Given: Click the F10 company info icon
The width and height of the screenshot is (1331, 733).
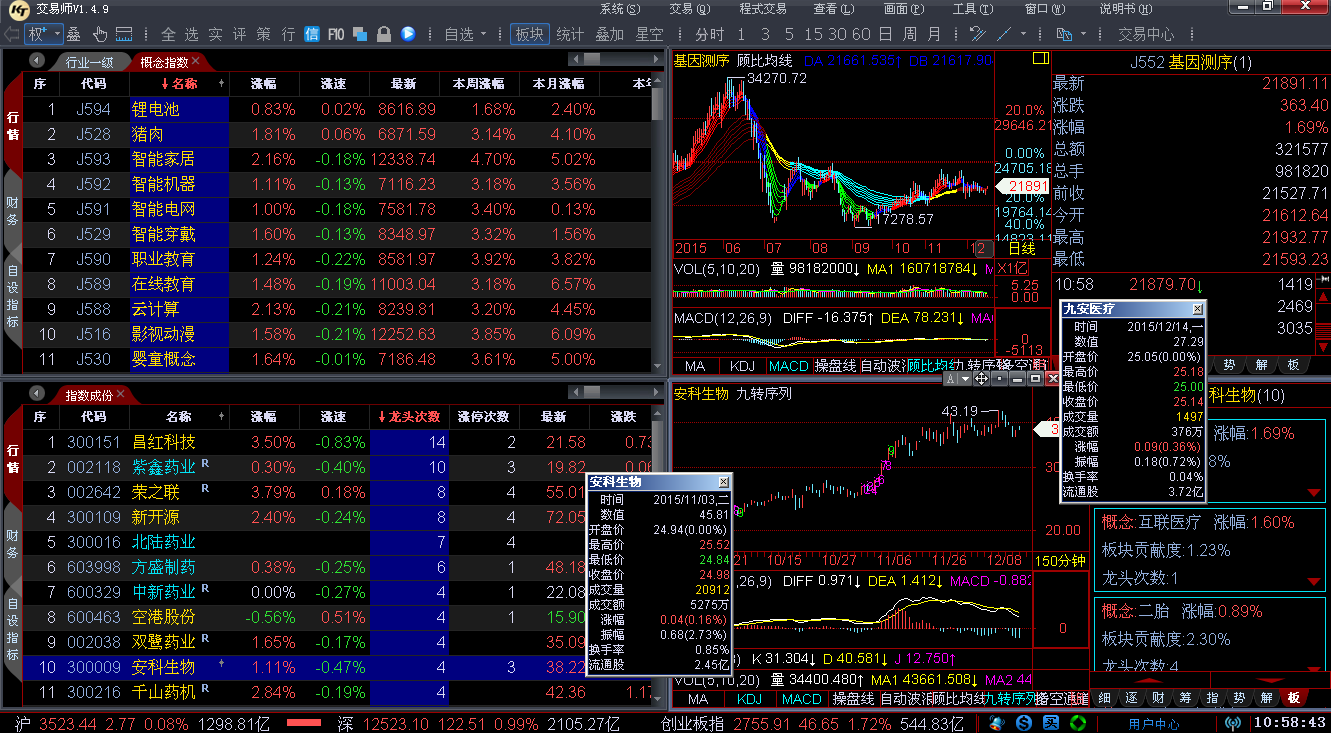Looking at the screenshot, I should click(x=335, y=34).
